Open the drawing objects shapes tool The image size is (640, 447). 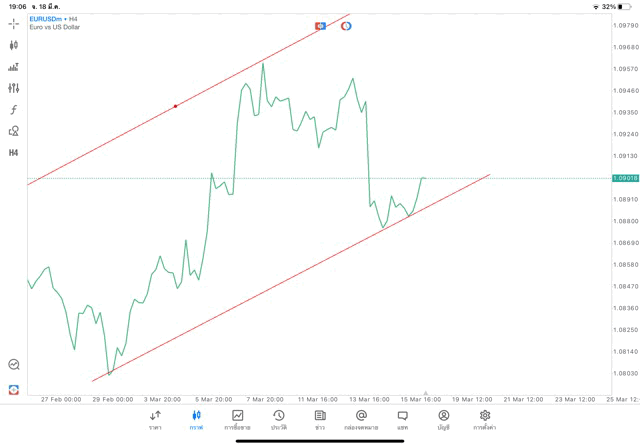[x=14, y=131]
